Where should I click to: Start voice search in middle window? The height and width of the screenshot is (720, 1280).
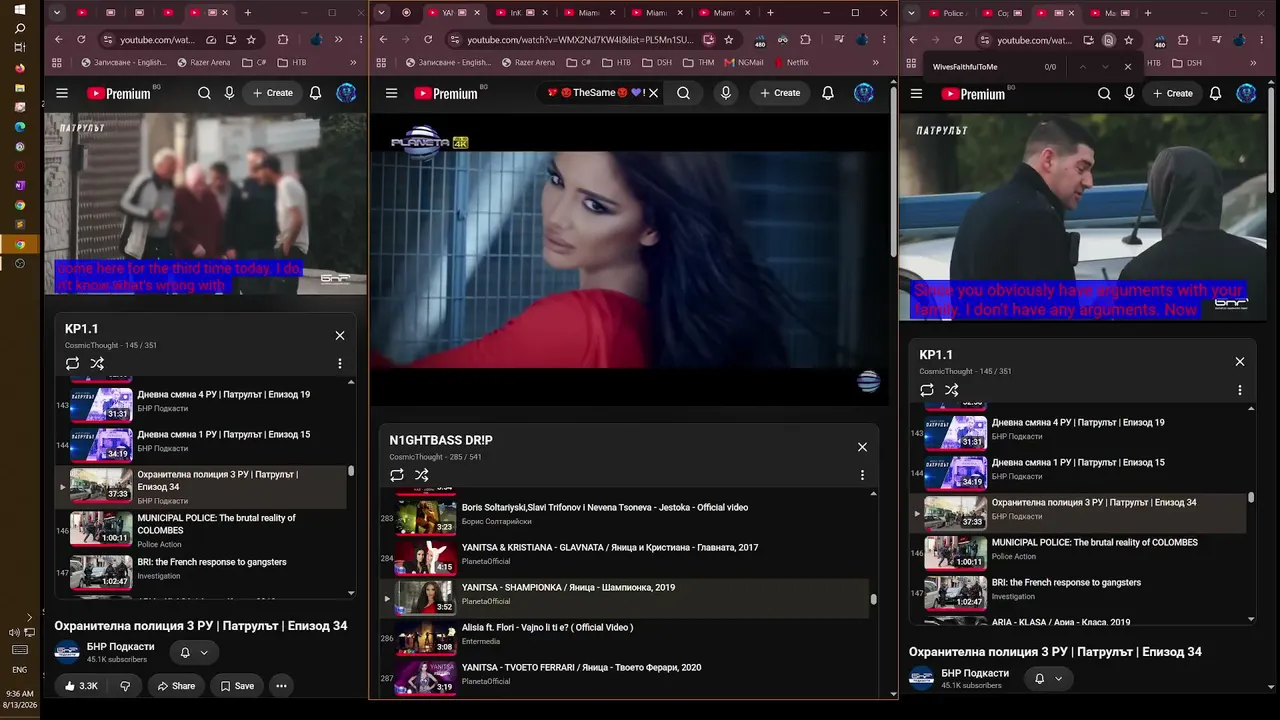pyautogui.click(x=725, y=93)
